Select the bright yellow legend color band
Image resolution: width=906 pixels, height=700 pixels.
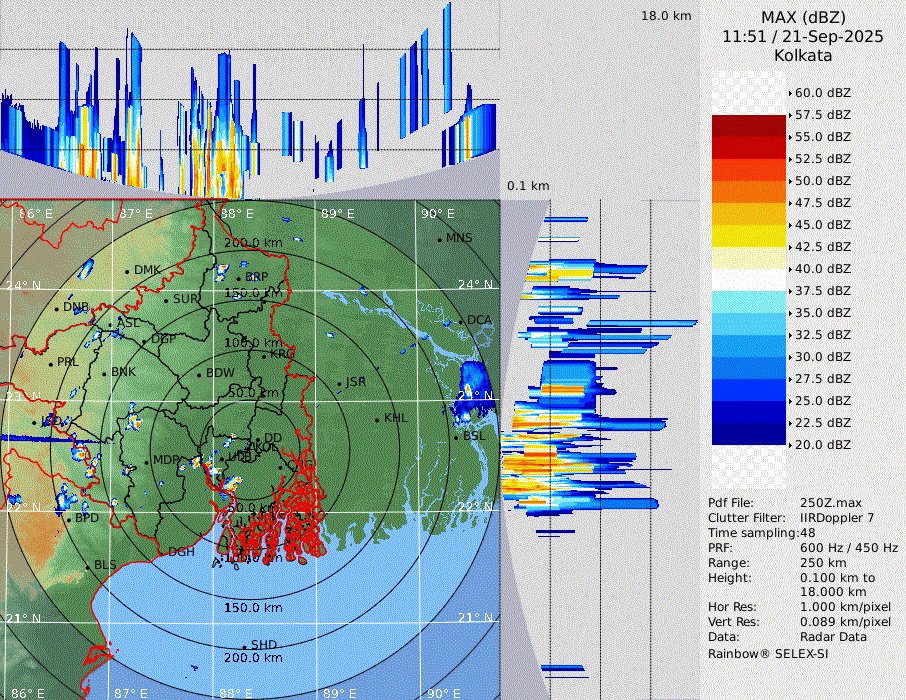pyautogui.click(x=748, y=235)
